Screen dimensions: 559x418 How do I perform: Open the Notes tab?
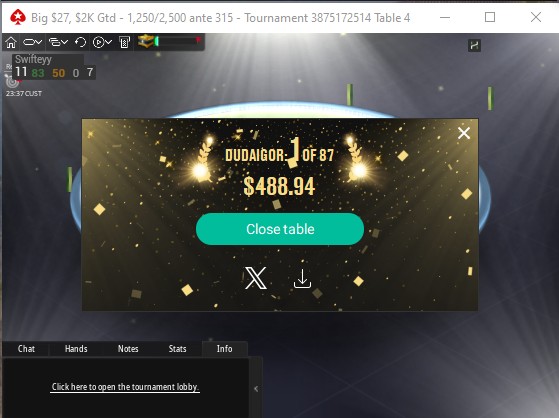[128, 349]
